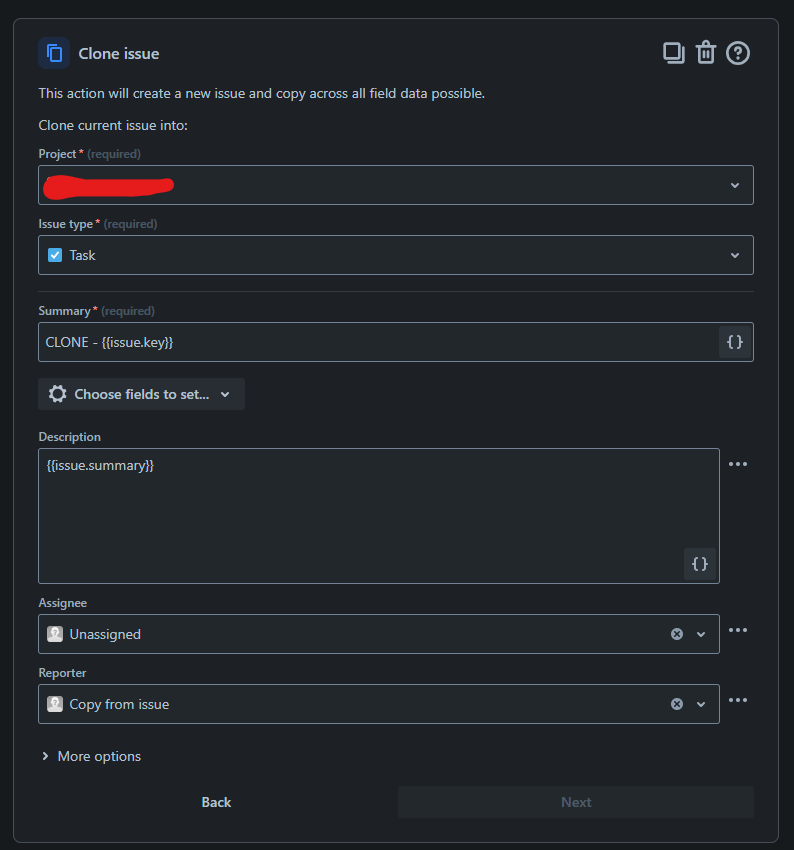794x850 pixels.
Task: Delete this action via the trash icon
Action: click(706, 52)
